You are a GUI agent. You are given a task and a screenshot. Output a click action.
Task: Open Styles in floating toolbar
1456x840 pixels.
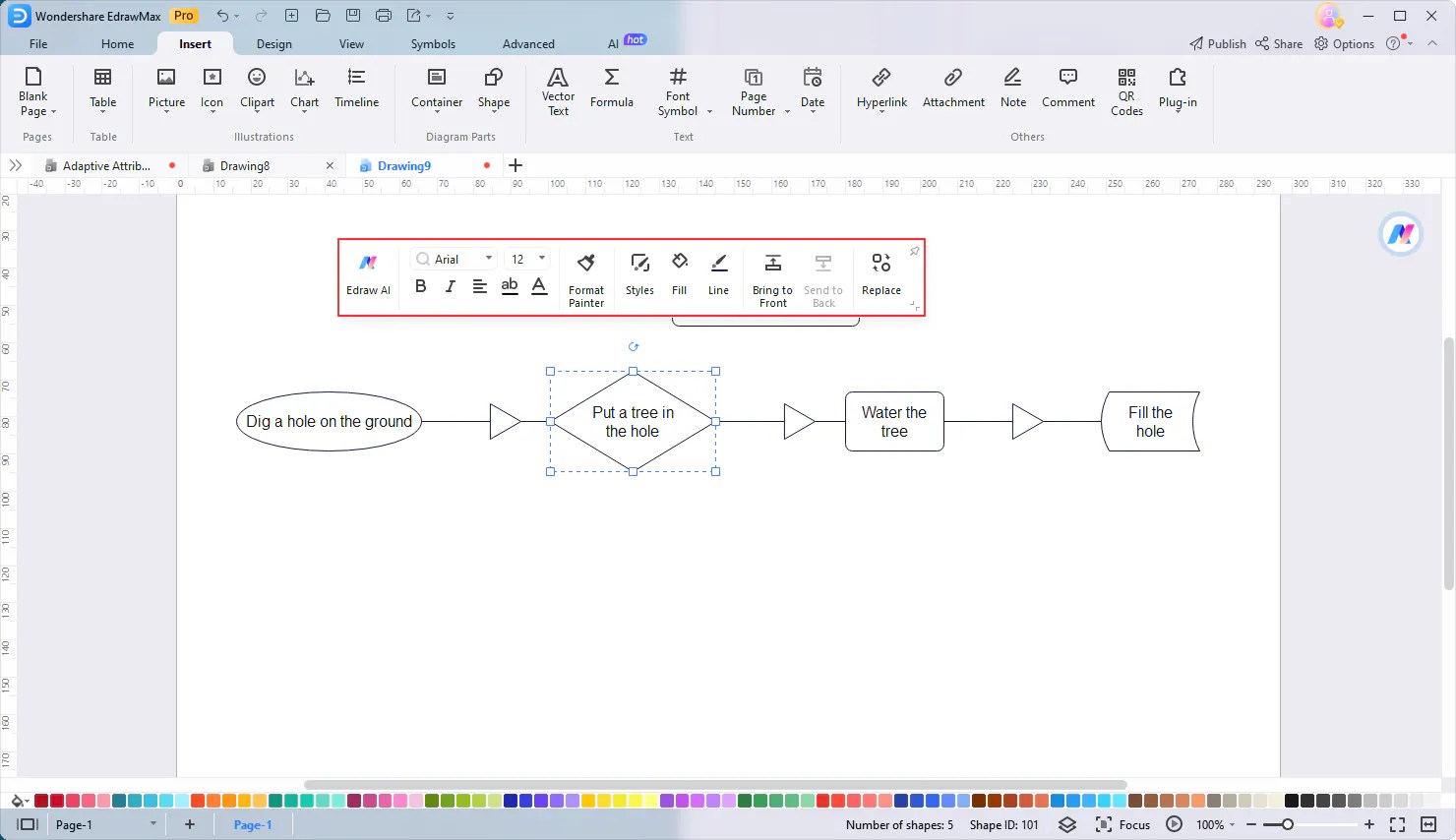click(639, 275)
